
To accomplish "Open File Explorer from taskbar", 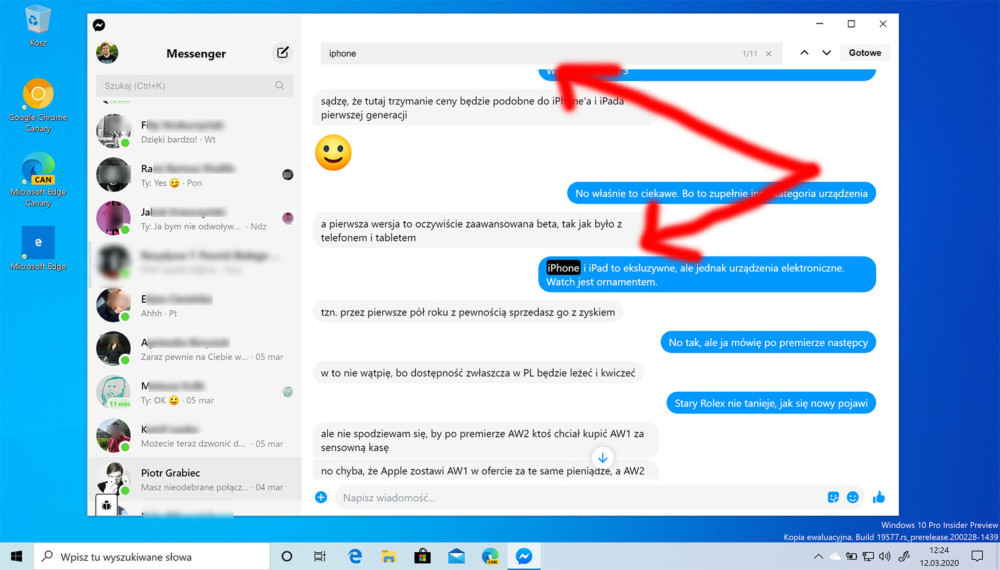I will point(388,557).
